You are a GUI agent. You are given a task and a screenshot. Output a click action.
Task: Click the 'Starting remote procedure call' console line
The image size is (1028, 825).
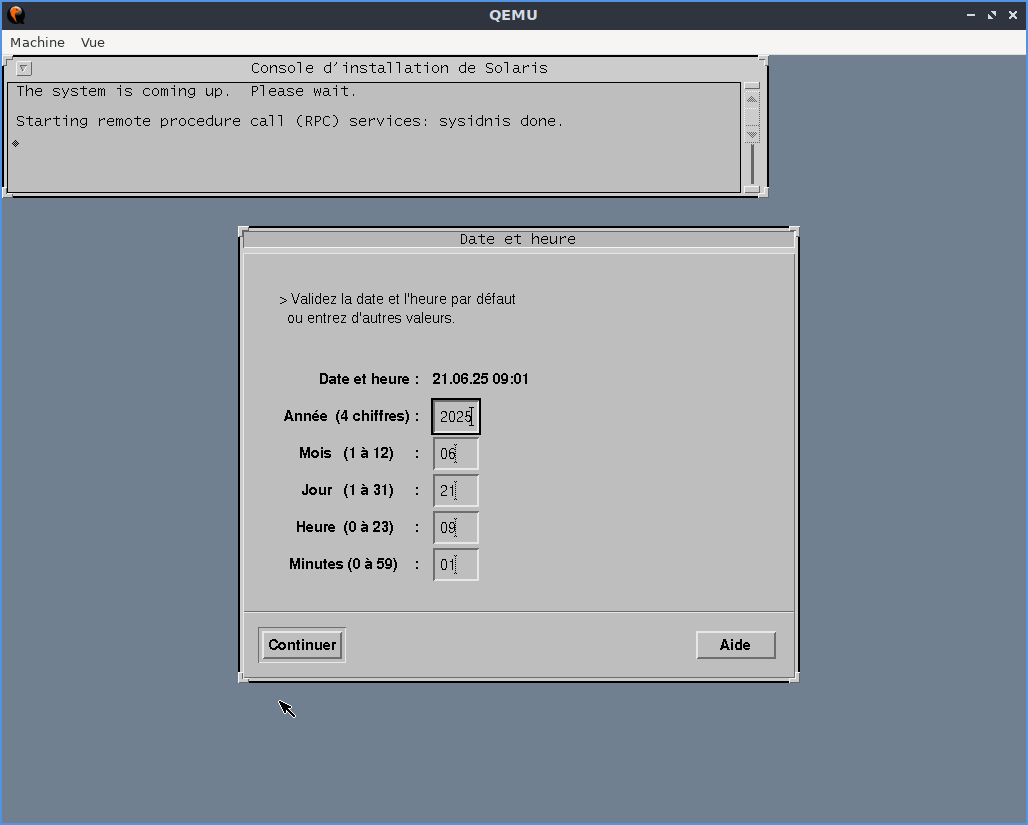(x=289, y=121)
